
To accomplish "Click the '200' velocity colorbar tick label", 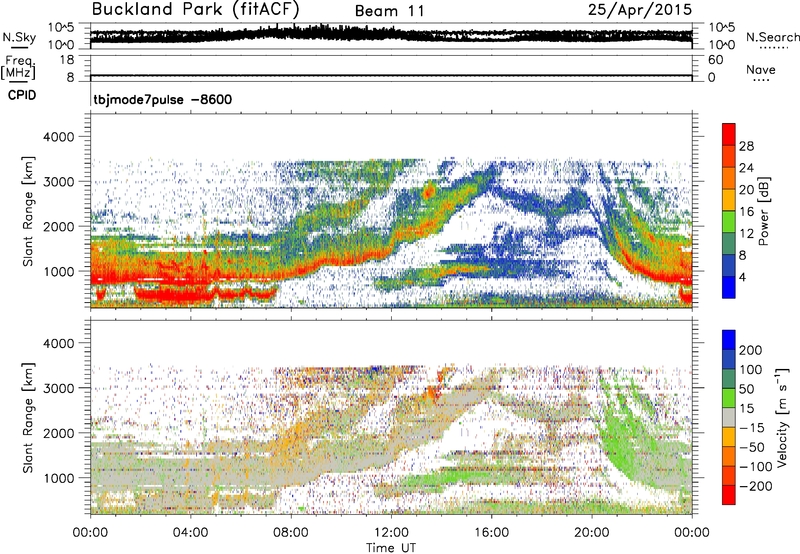I will (751, 350).
